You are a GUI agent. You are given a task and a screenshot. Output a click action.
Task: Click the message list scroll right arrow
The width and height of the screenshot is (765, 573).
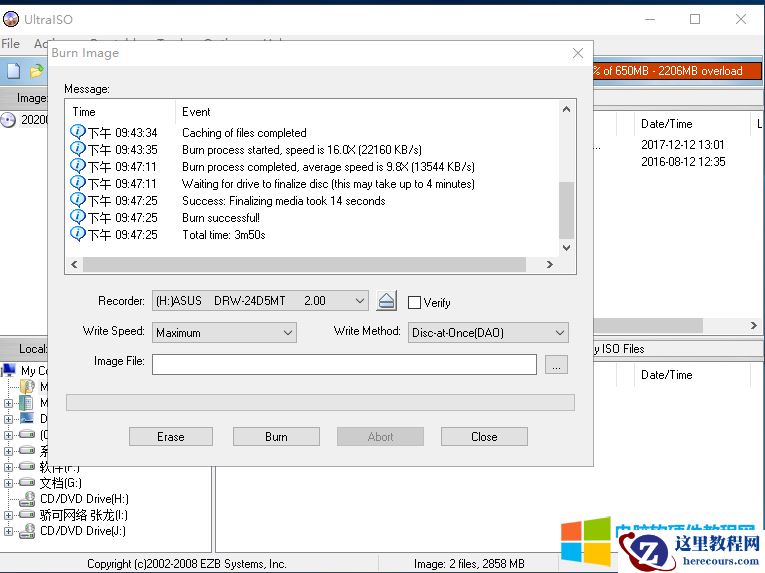550,265
